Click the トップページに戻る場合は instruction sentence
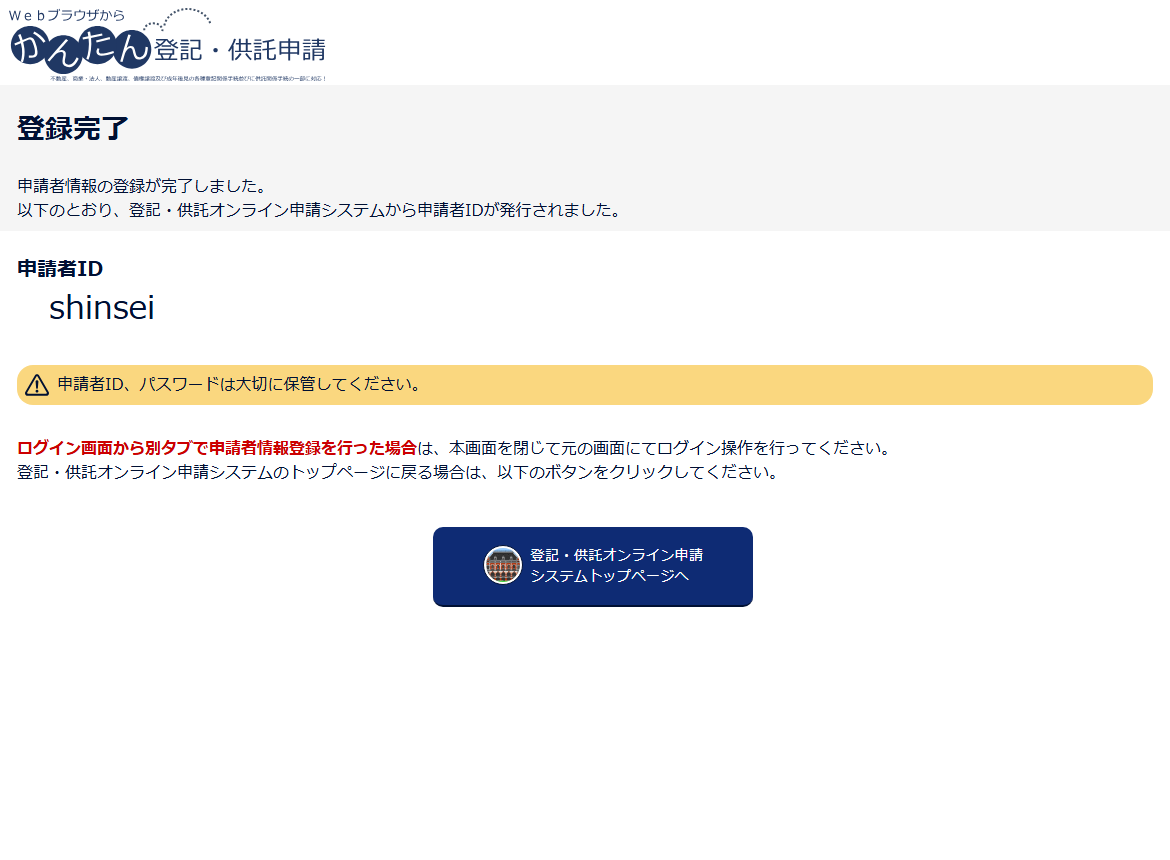This screenshot has height=860, width=1170. coord(397,472)
